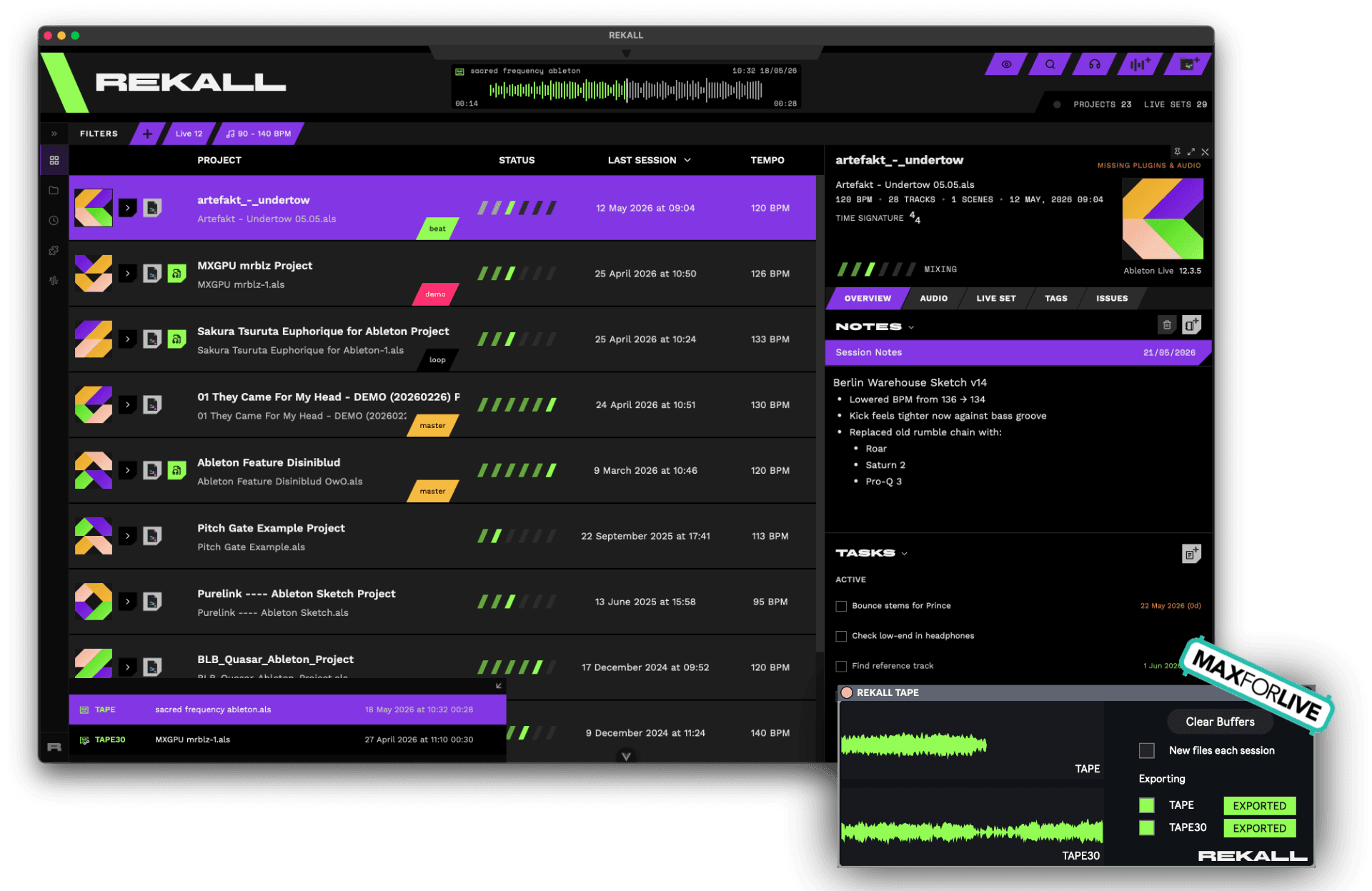This screenshot has height=891, width=1372.
Task: Check the Check low-end in headphones task
Action: pos(841,636)
